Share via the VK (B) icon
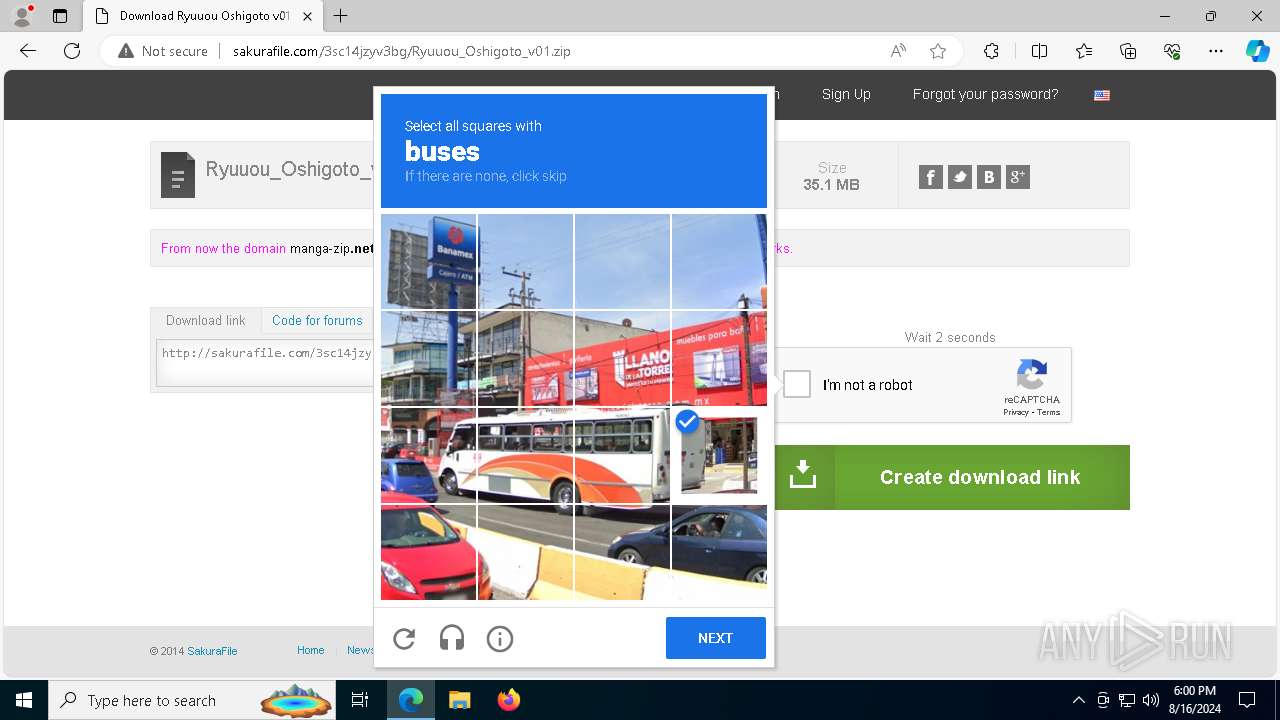This screenshot has height=720, width=1280. 989,177
